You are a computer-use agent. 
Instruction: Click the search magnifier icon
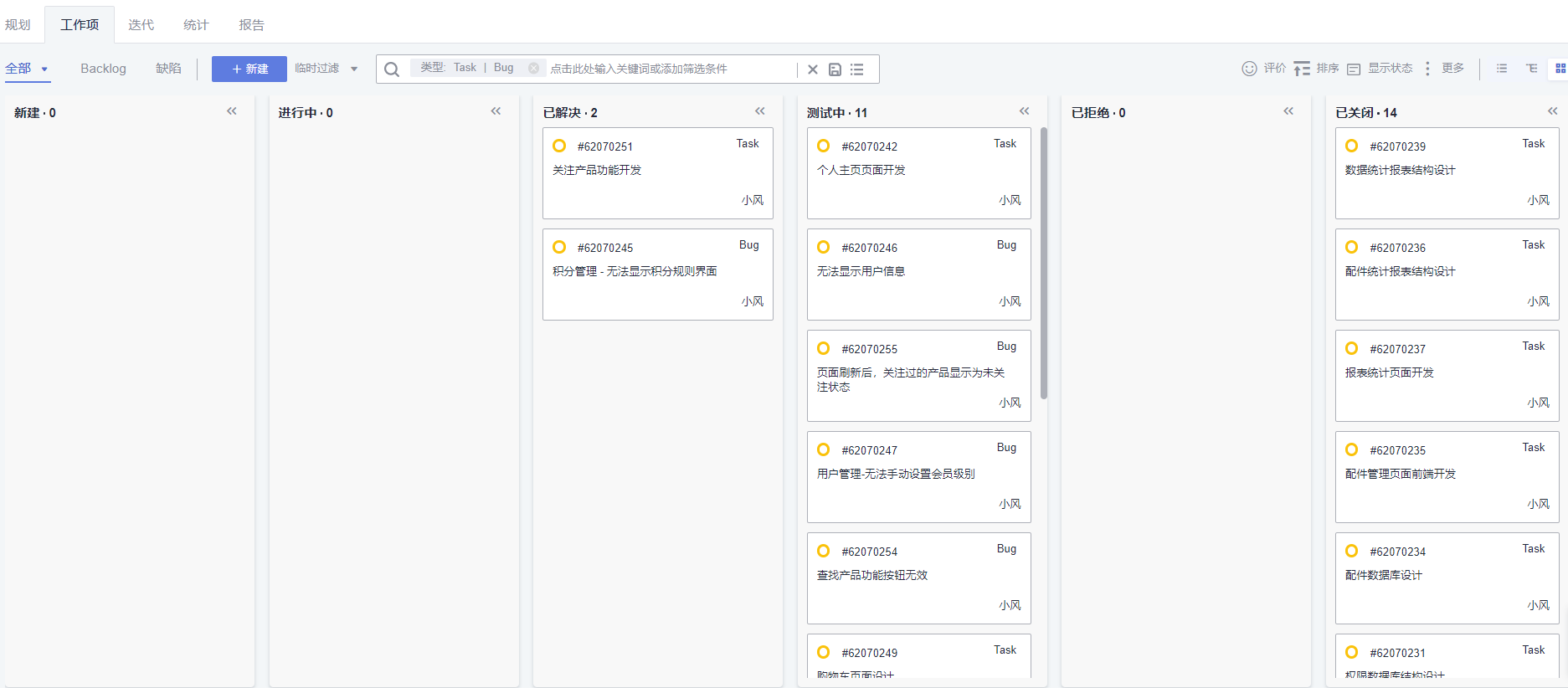pyautogui.click(x=392, y=69)
